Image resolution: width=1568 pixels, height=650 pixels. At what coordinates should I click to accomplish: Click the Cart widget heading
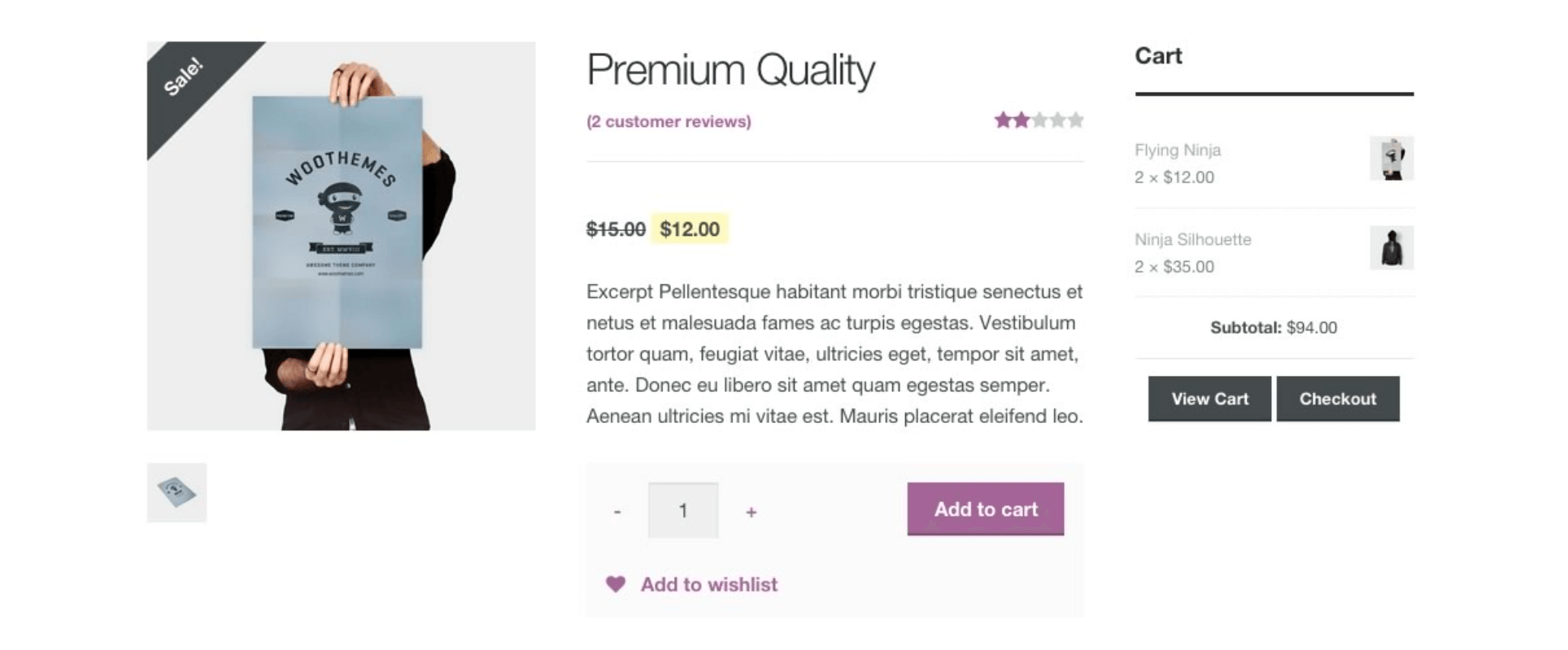(1158, 55)
